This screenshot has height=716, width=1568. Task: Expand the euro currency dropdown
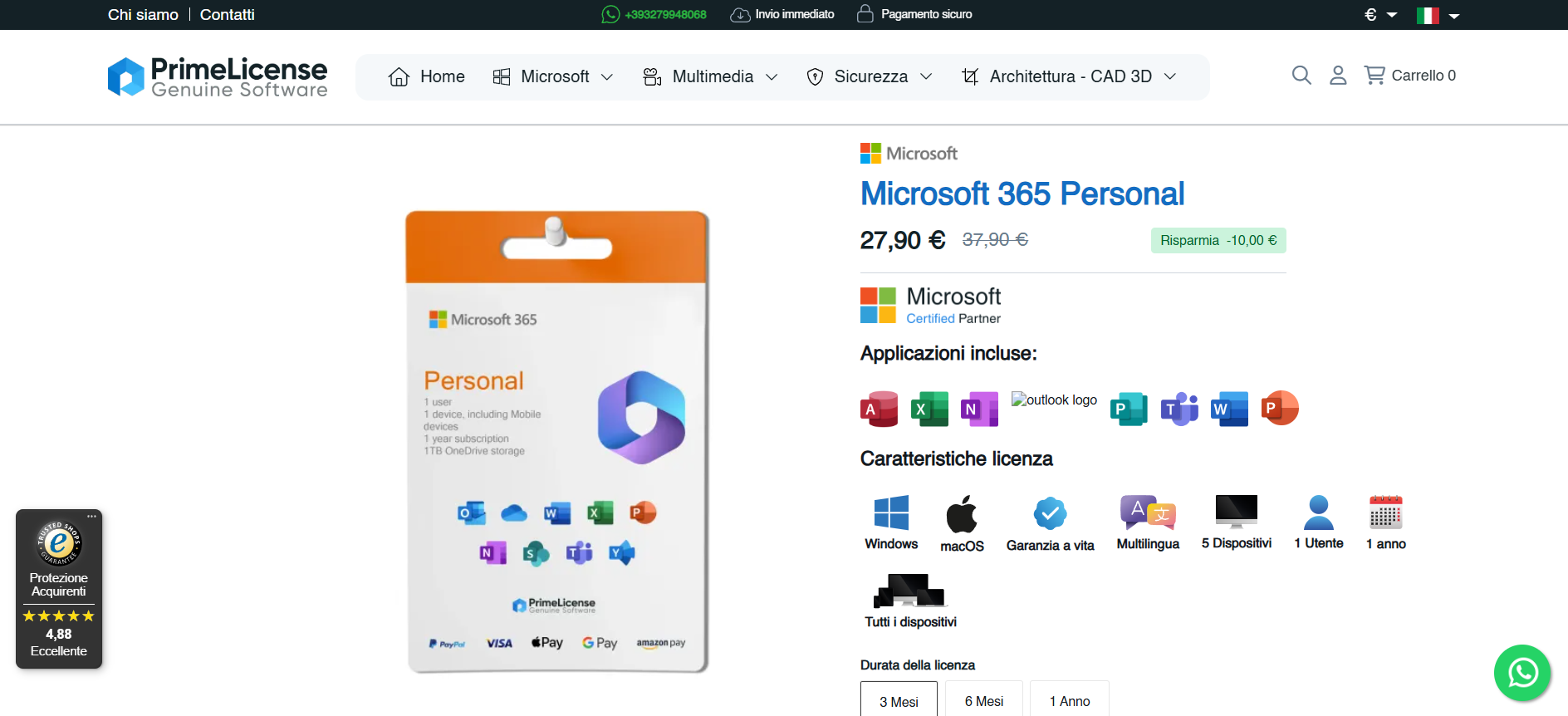click(1380, 15)
